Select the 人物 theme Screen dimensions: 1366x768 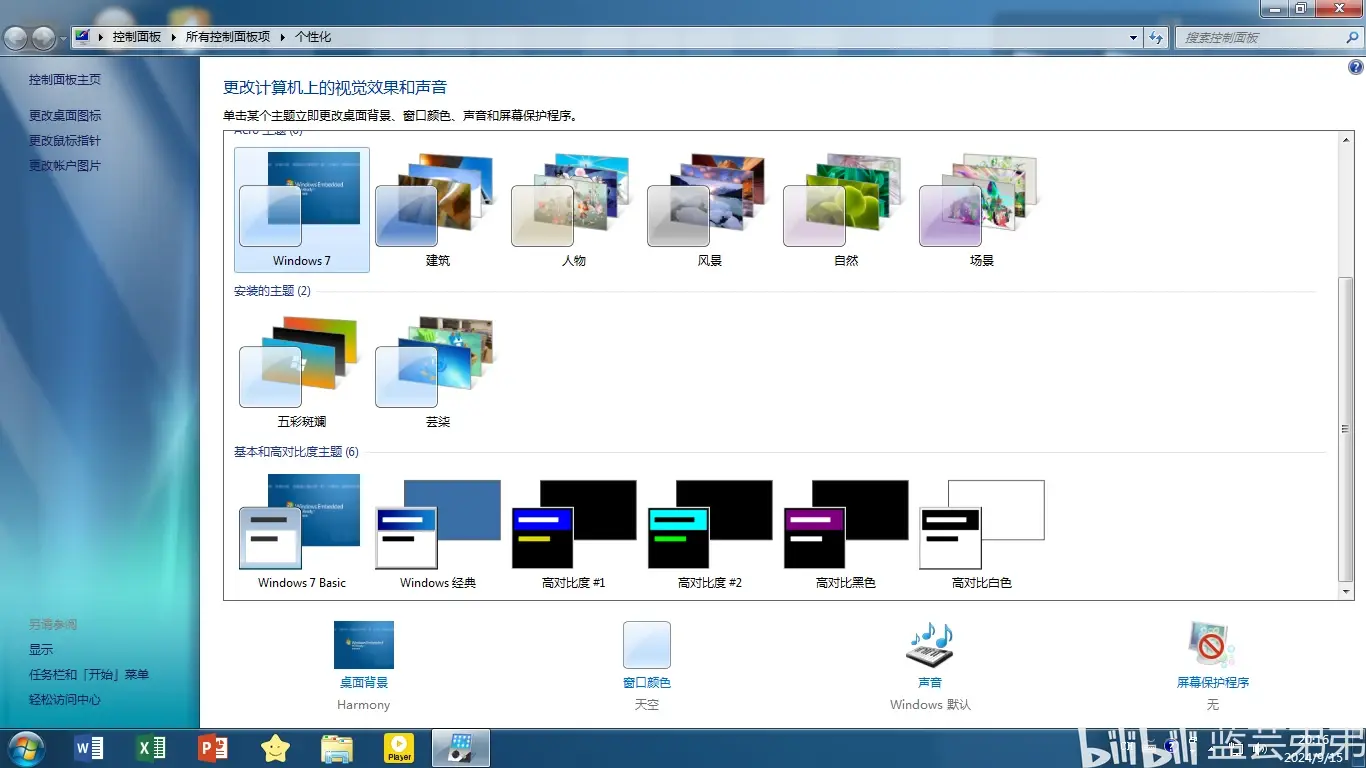coord(573,210)
